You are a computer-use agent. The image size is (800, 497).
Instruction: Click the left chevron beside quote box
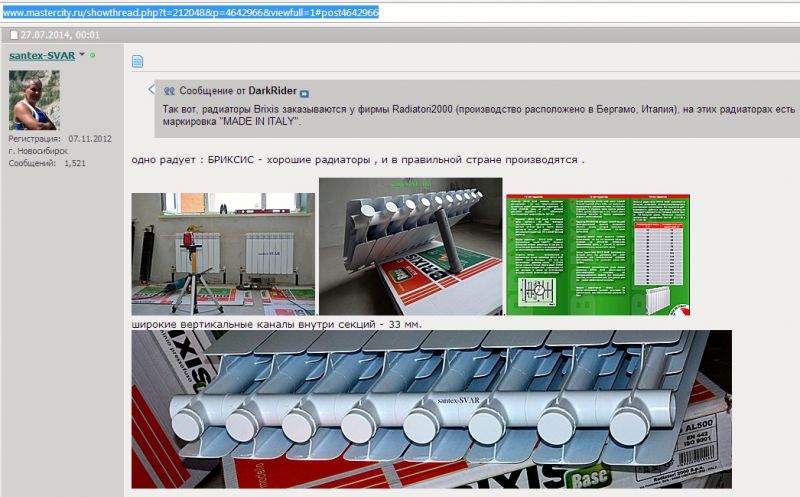[150, 89]
